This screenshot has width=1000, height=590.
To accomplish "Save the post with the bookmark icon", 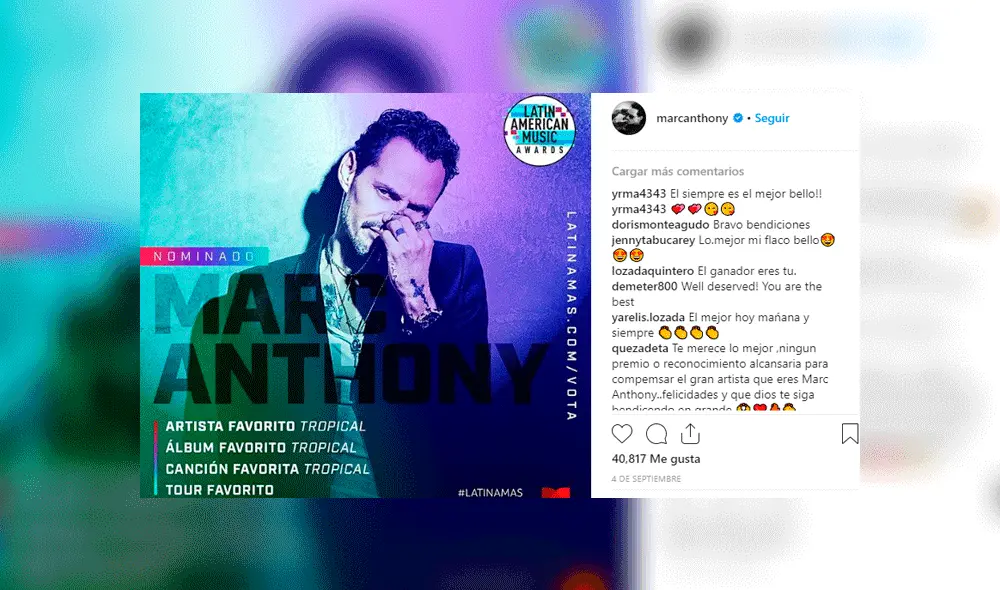I will [849, 434].
